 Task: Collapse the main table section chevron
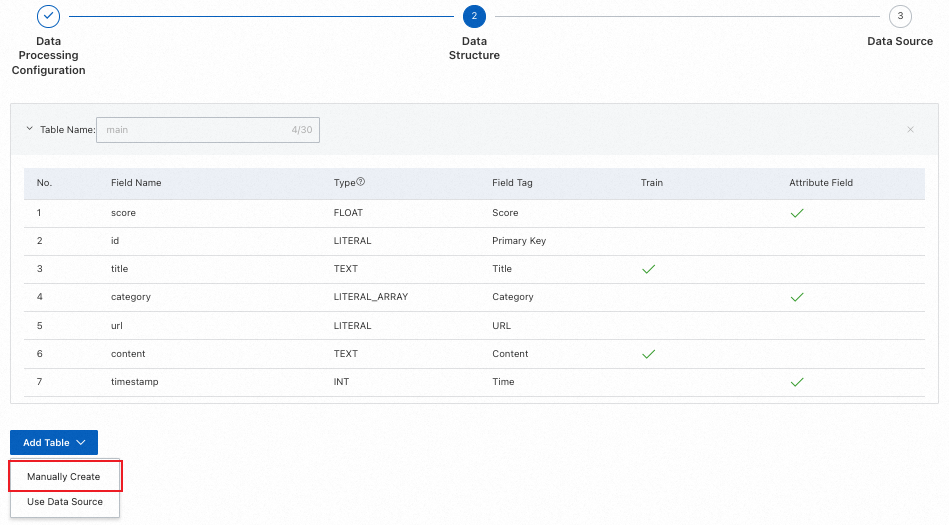tap(30, 129)
